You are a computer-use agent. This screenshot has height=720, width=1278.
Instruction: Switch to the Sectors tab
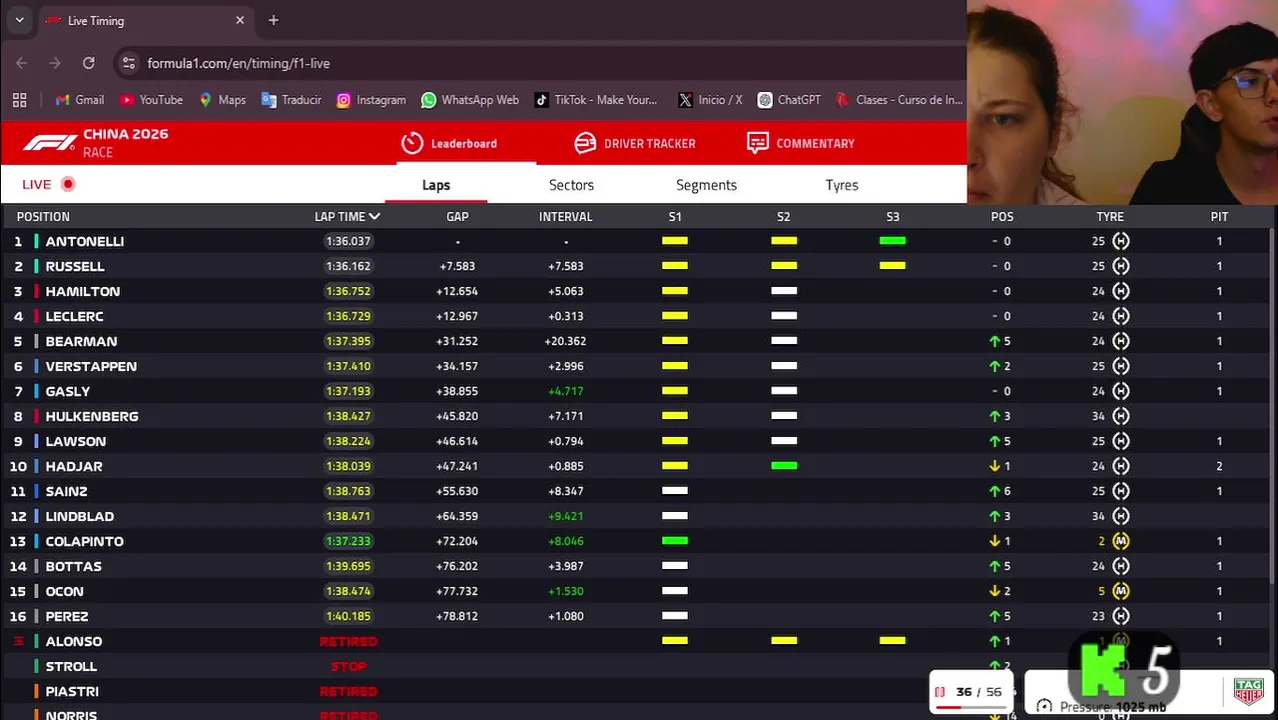pyautogui.click(x=571, y=185)
